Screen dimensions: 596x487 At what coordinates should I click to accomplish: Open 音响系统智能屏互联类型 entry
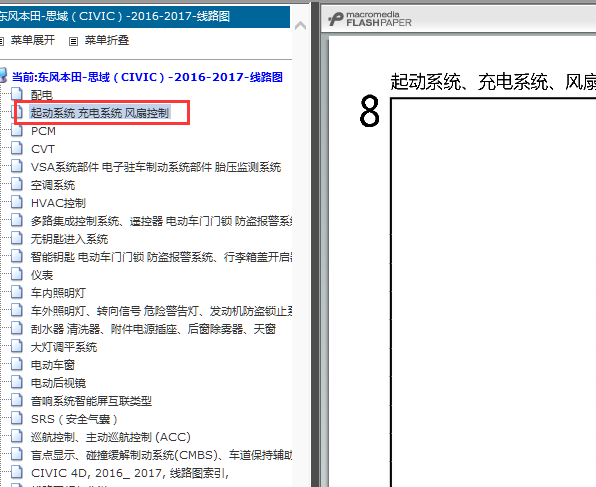tap(91, 401)
